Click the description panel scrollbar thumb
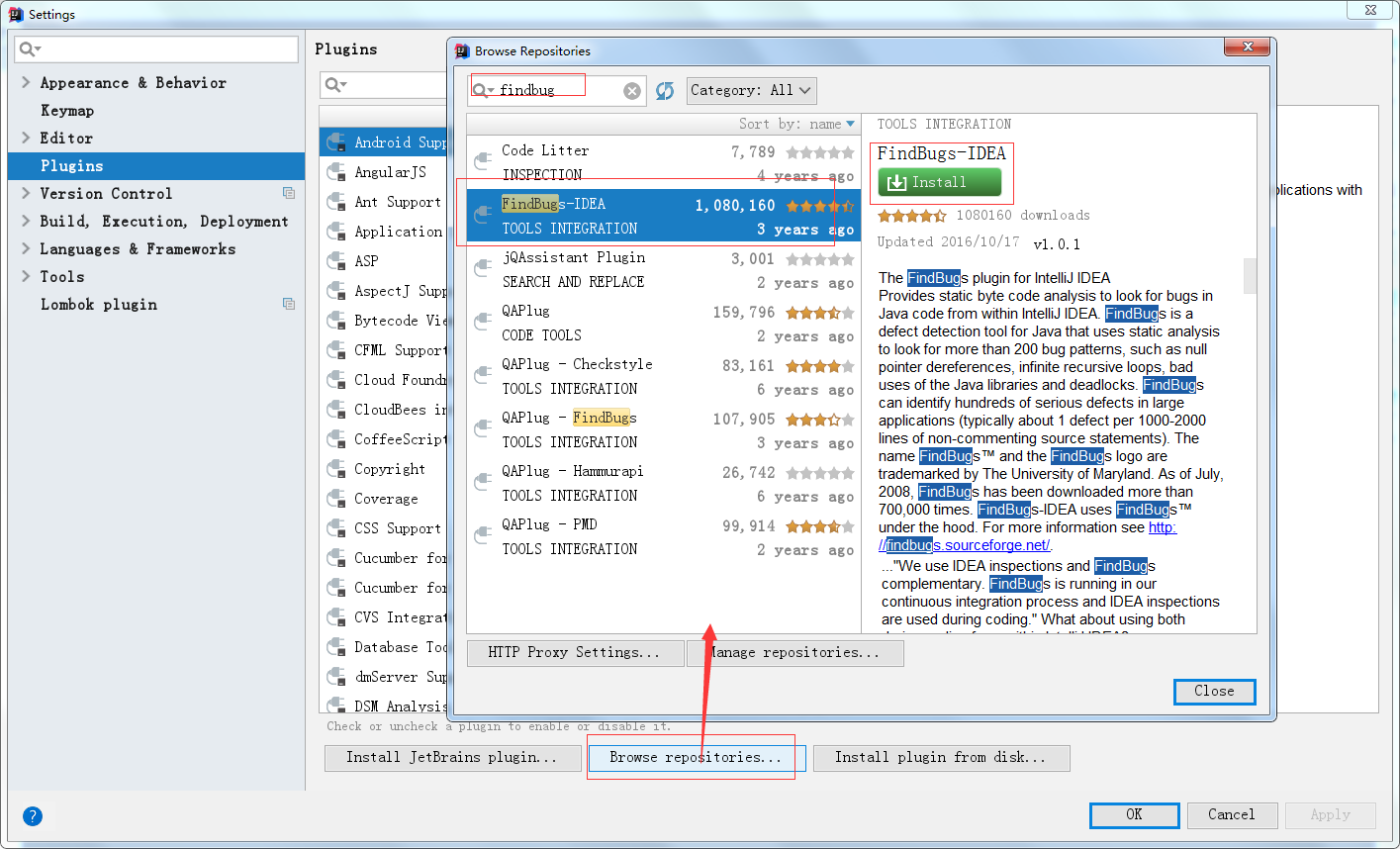 pos(1250,277)
